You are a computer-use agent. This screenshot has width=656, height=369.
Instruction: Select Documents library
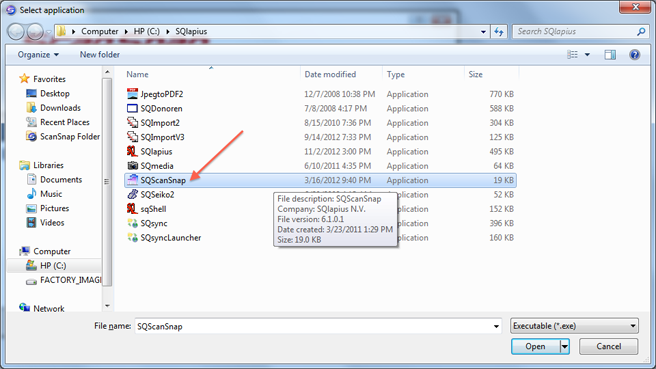point(61,179)
